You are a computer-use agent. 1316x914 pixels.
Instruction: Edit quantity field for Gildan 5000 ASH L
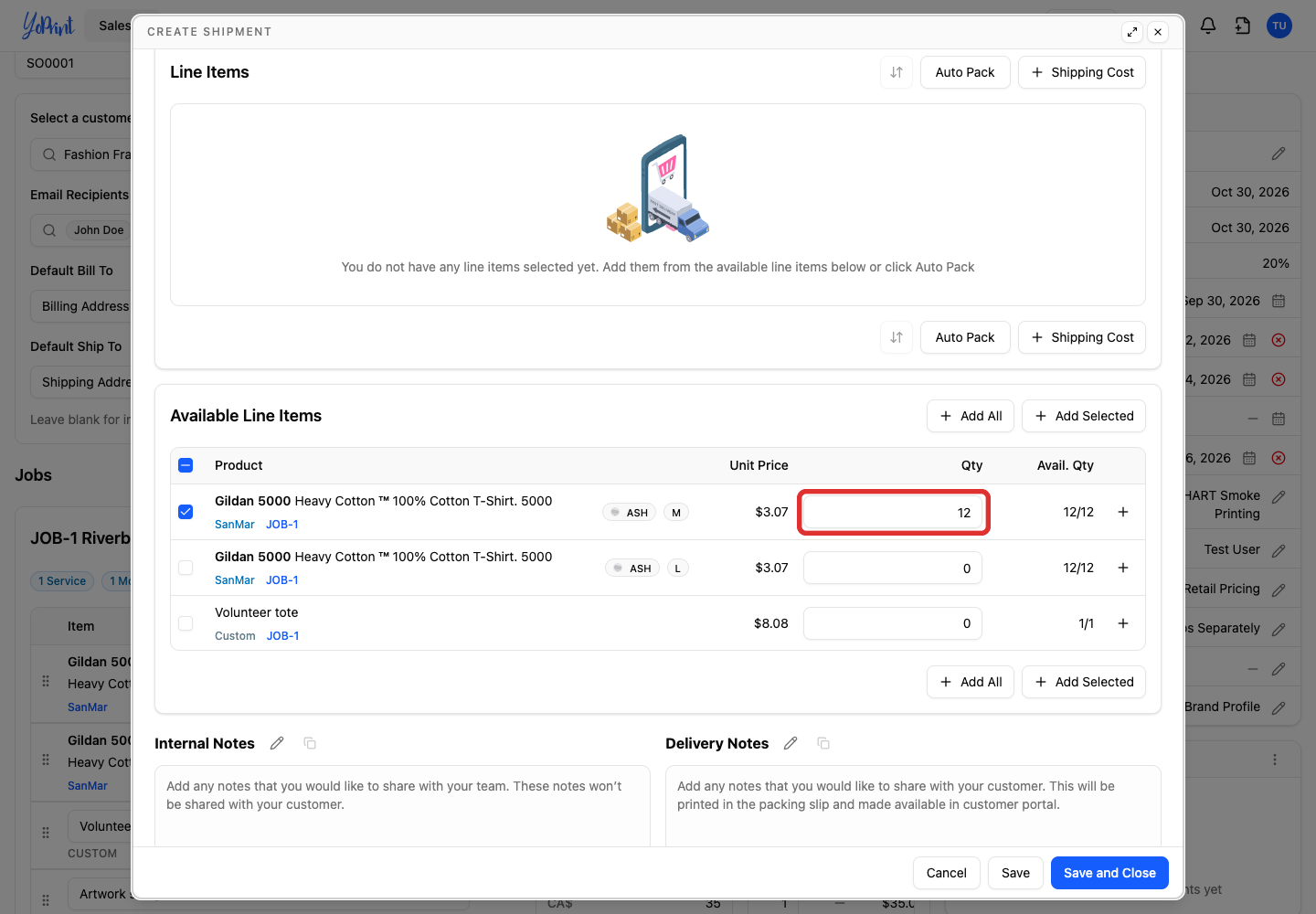point(893,568)
